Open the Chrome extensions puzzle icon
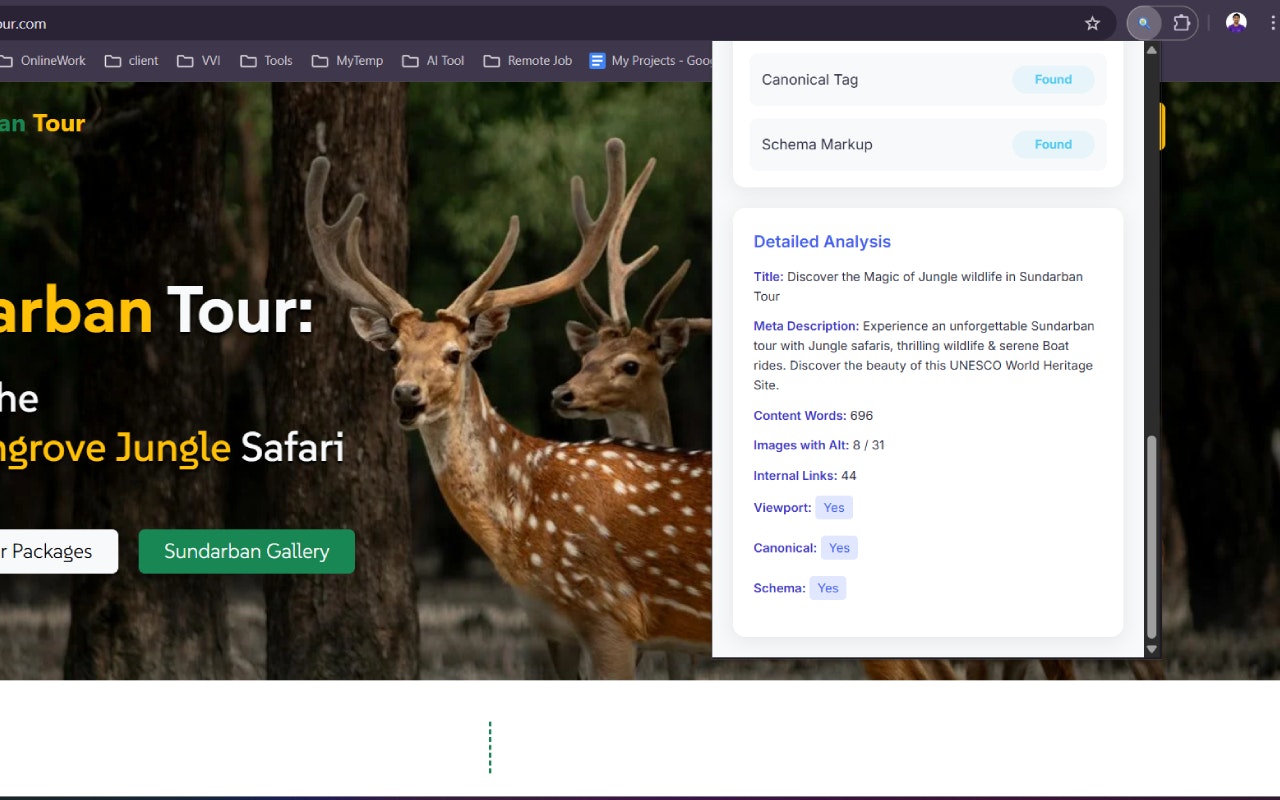The image size is (1280, 800). (1181, 22)
